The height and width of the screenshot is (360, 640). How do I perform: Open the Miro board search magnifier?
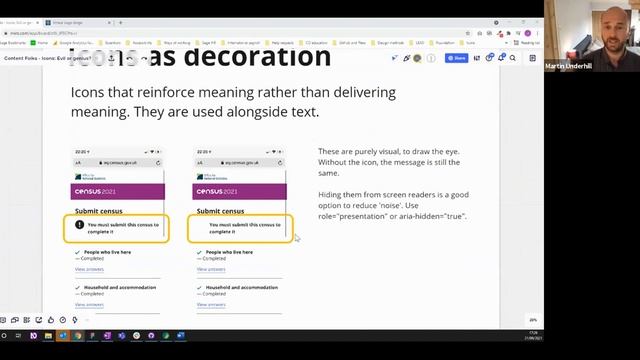[513, 58]
